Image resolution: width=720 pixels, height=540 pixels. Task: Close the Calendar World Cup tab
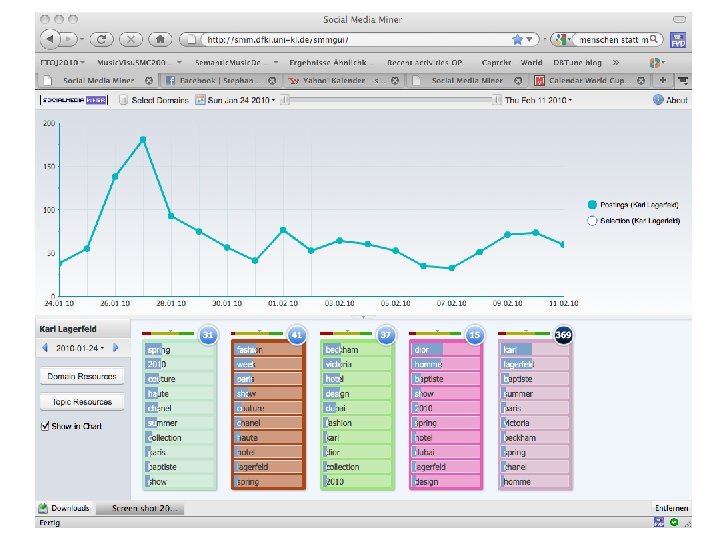[641, 81]
